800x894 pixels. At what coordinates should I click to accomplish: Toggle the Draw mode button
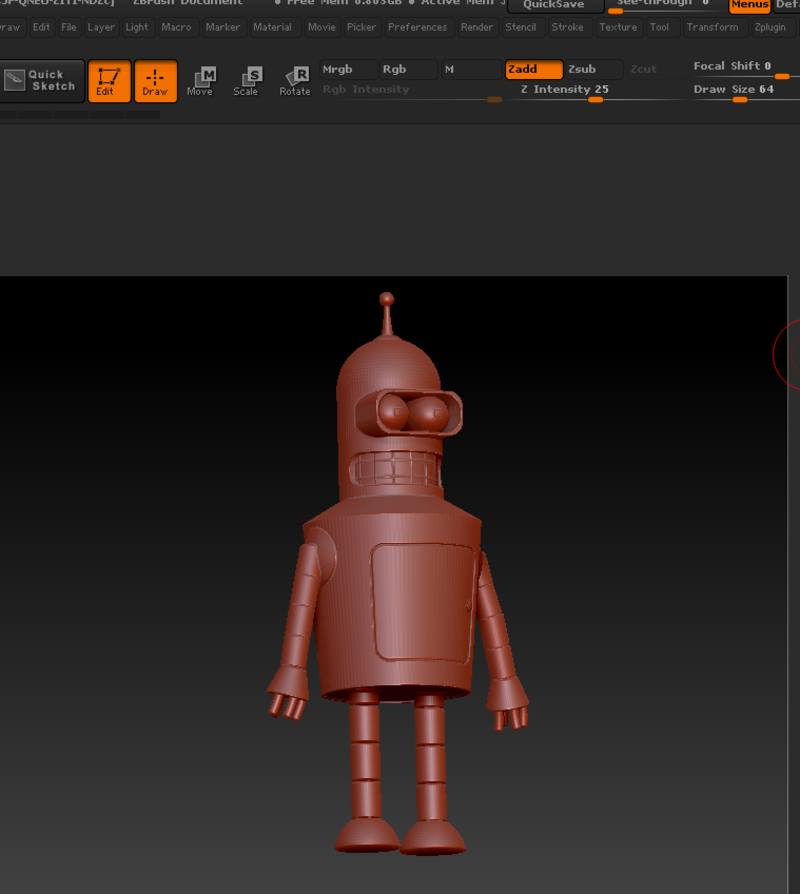click(x=156, y=81)
